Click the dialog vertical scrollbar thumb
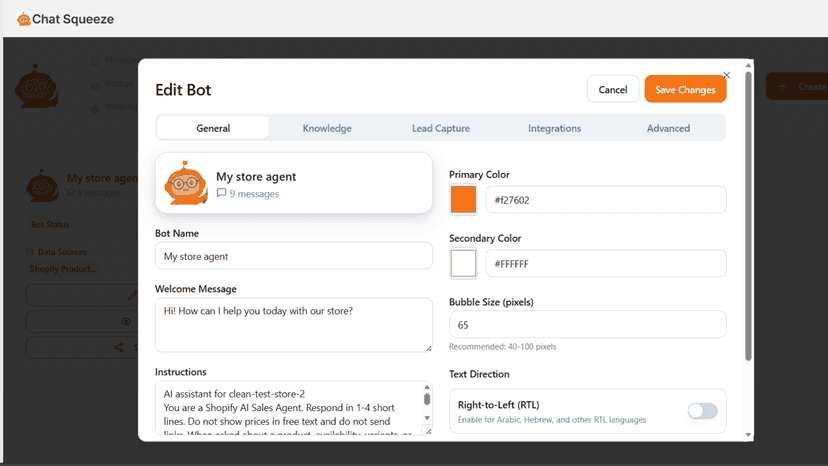The width and height of the screenshot is (828, 466). coord(748,217)
